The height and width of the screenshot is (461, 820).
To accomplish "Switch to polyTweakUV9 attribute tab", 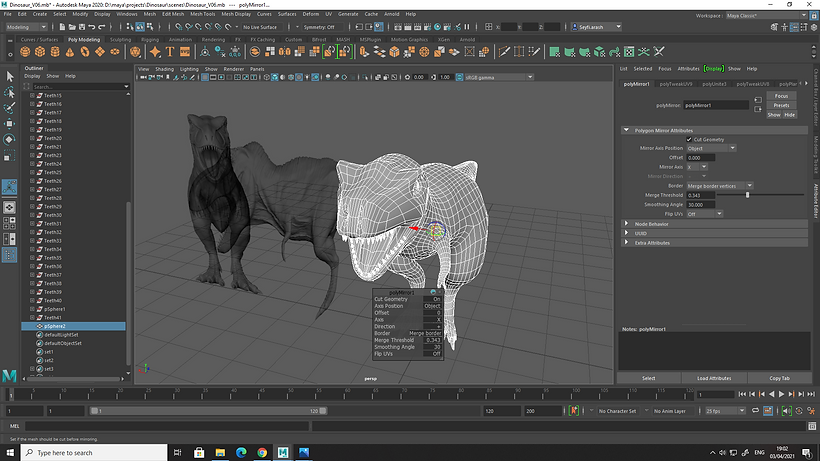I will pos(676,84).
